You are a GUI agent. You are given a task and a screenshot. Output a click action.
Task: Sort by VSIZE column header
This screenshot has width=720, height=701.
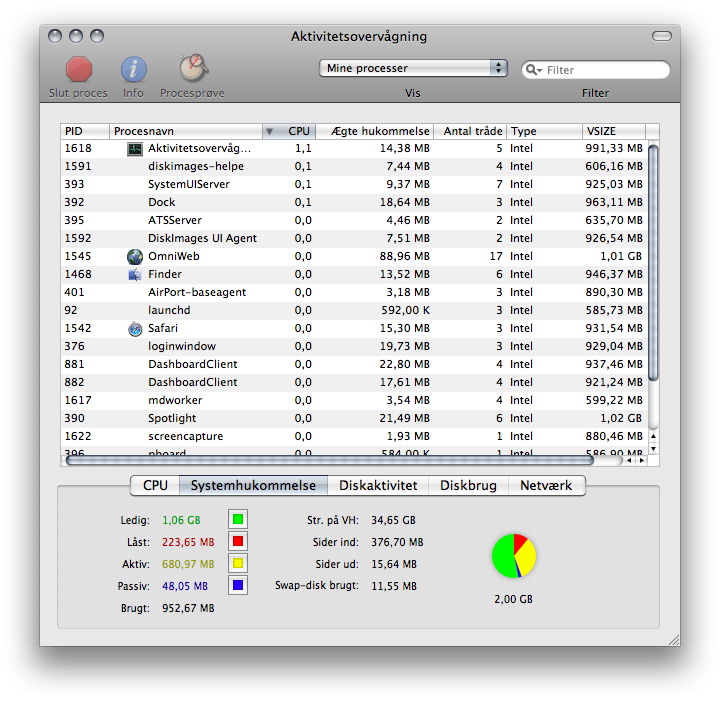tap(614, 131)
